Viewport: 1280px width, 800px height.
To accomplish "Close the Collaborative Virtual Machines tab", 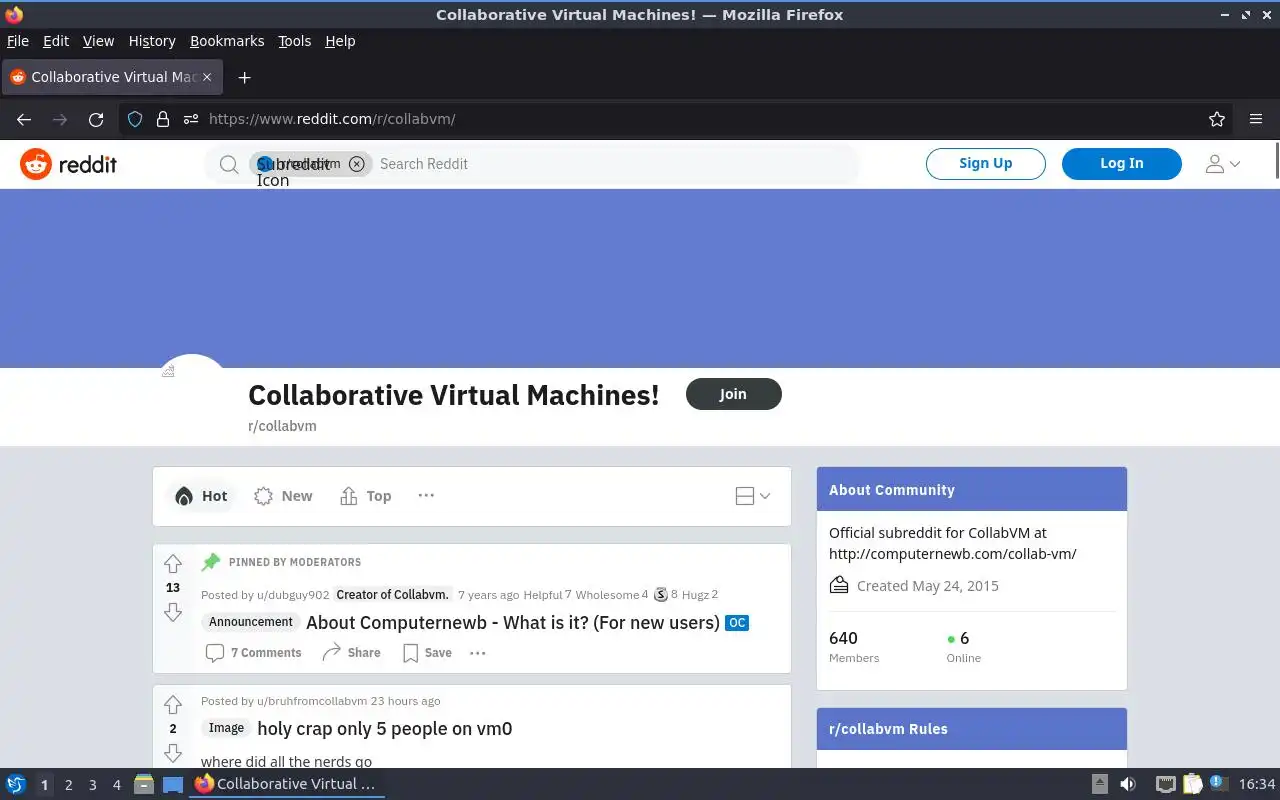I will [x=208, y=77].
